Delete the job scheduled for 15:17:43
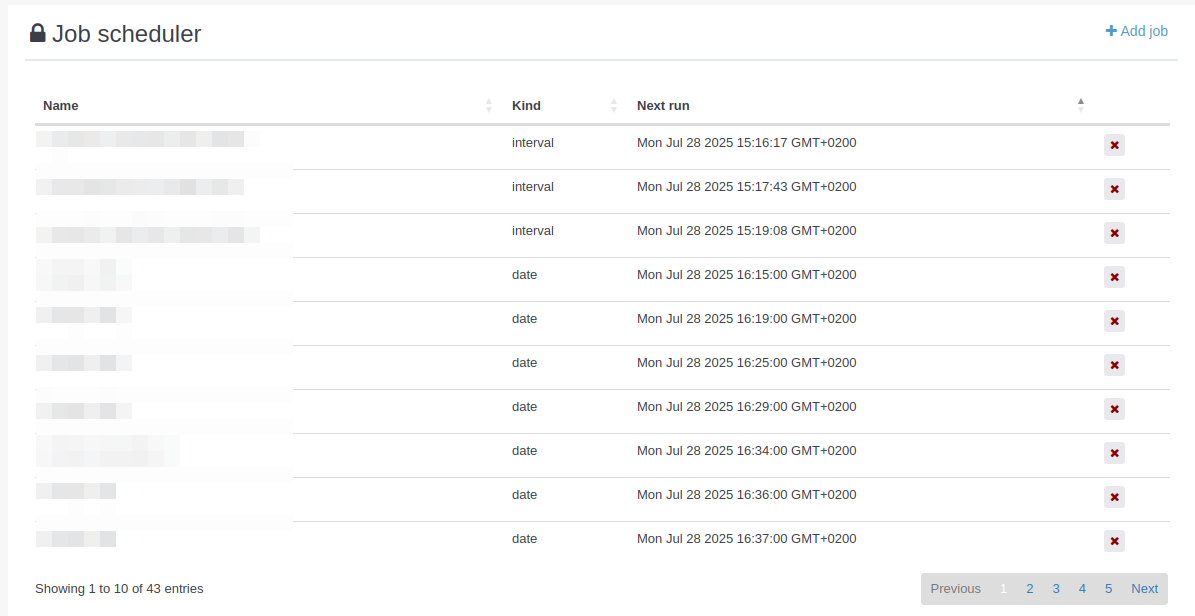 click(x=1114, y=189)
